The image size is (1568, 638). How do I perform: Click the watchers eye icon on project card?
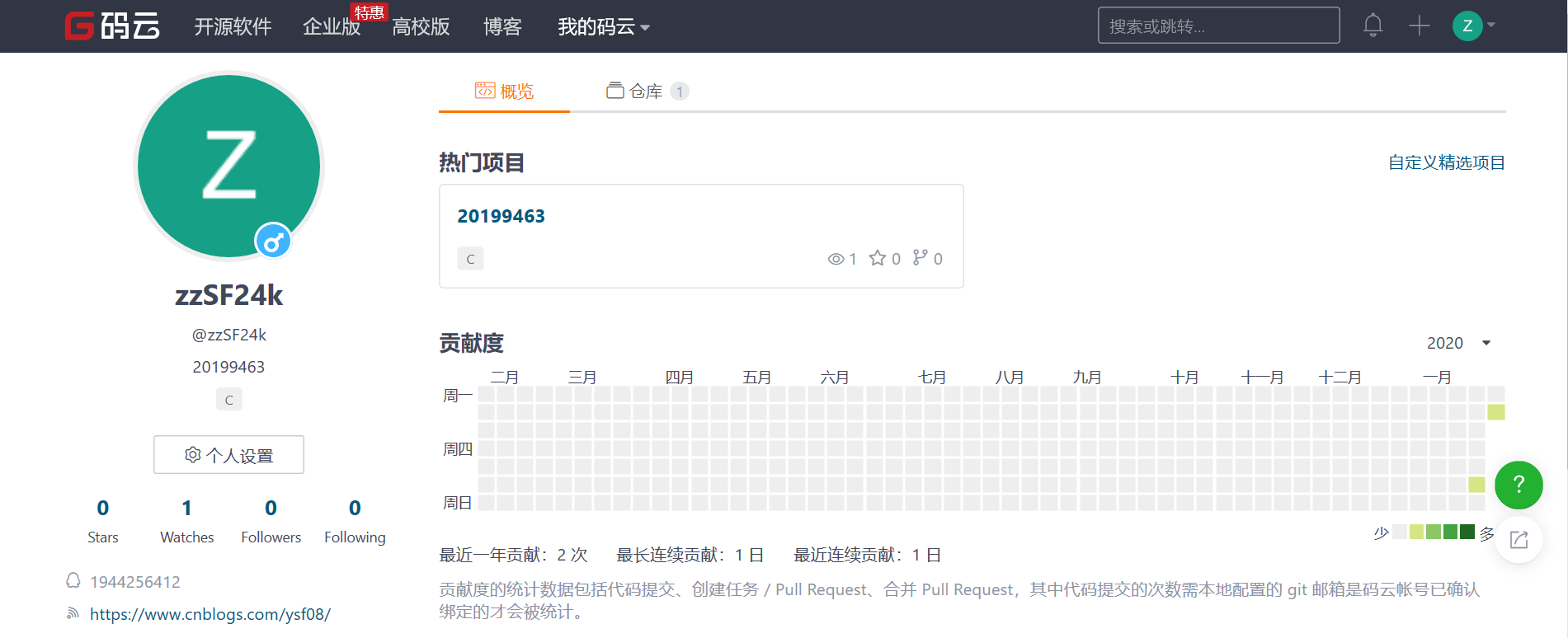point(836,259)
